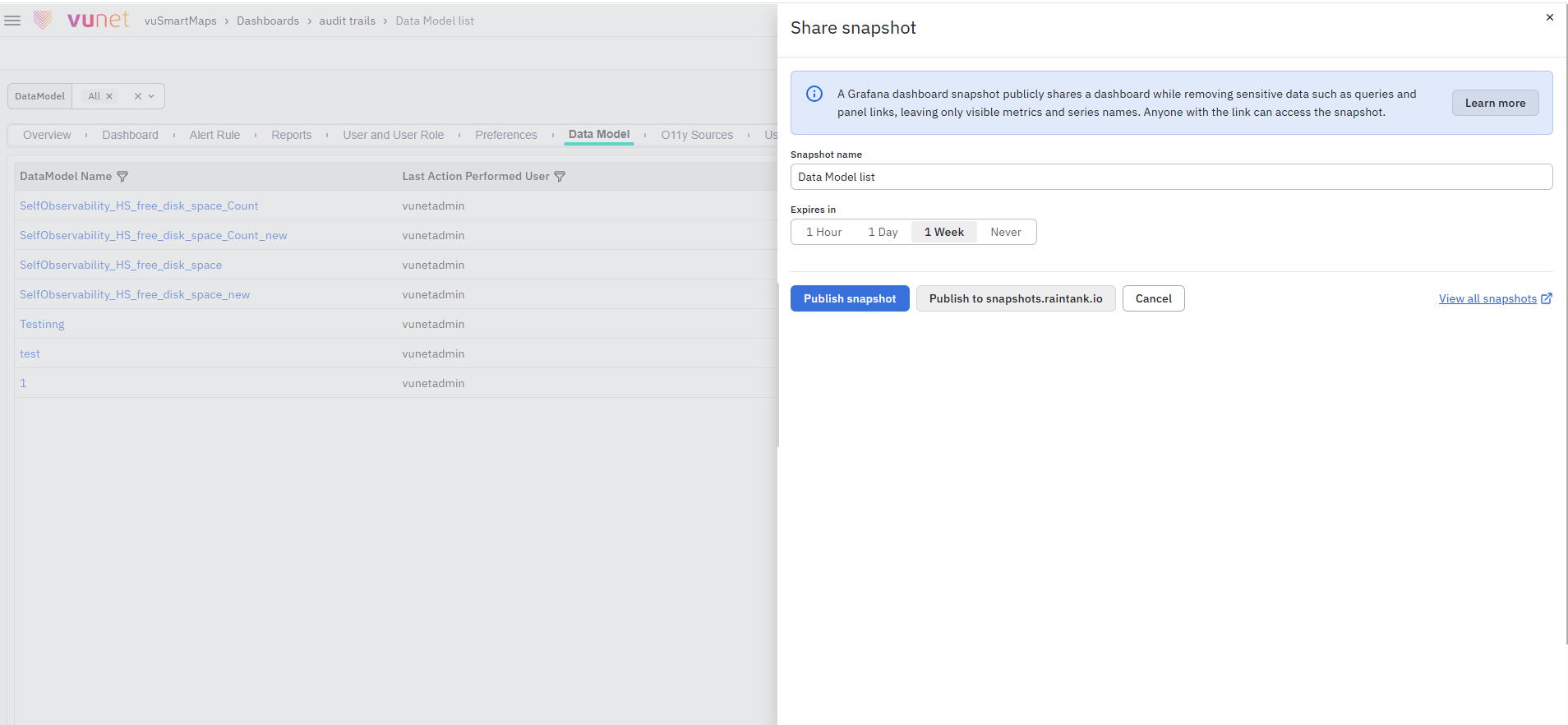Open the O11y Sources tab

[697, 135]
